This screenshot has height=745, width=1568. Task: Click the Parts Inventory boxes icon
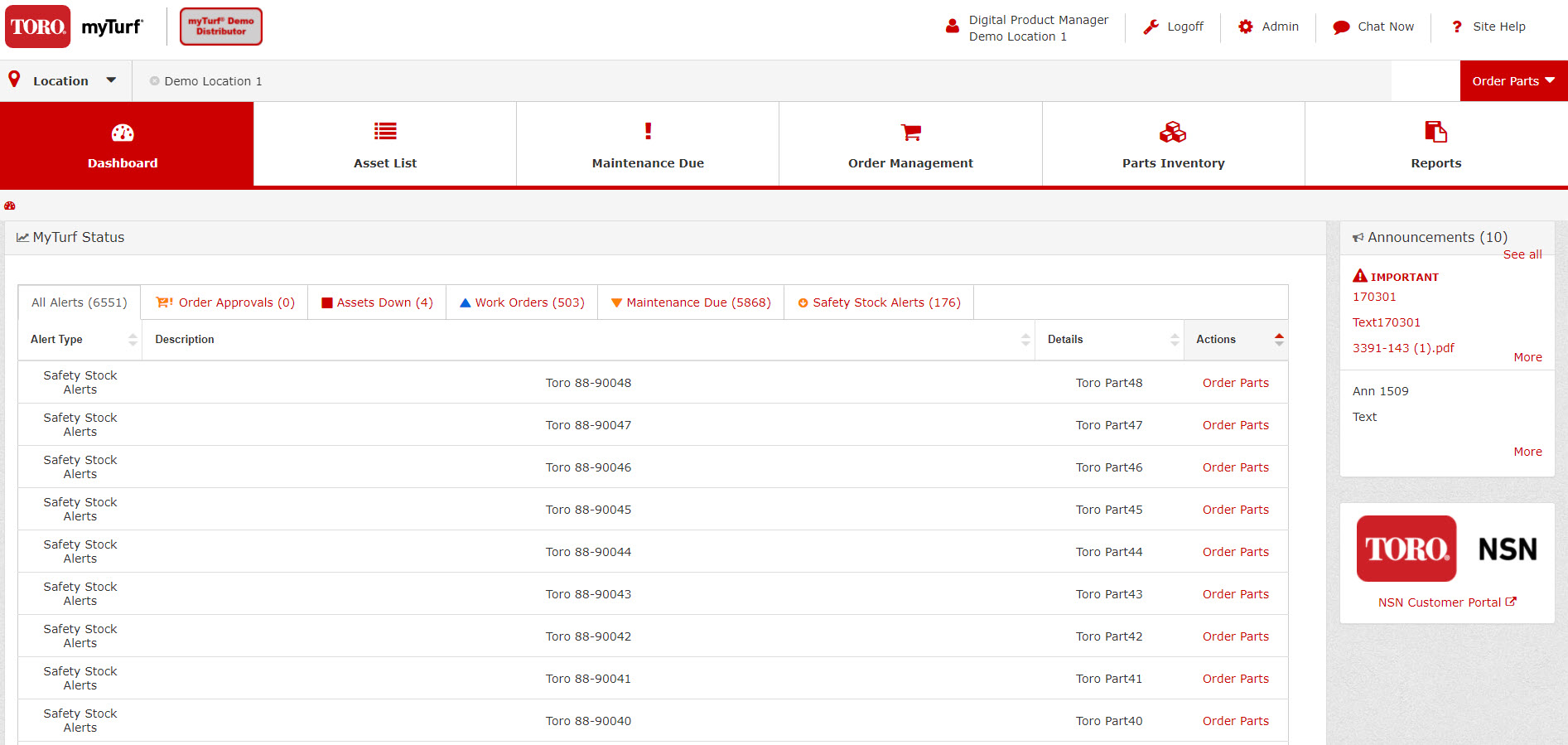click(x=1173, y=132)
